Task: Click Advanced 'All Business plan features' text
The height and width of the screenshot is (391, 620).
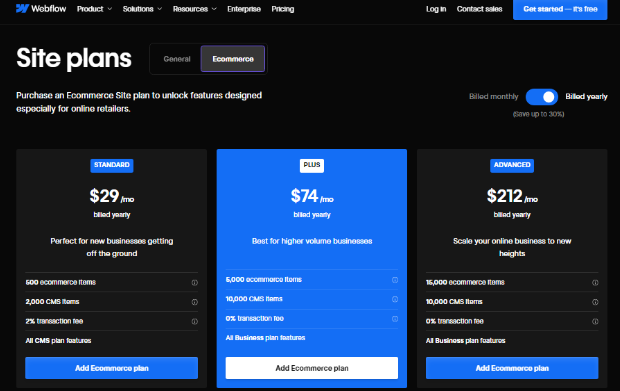Action: (x=465, y=340)
